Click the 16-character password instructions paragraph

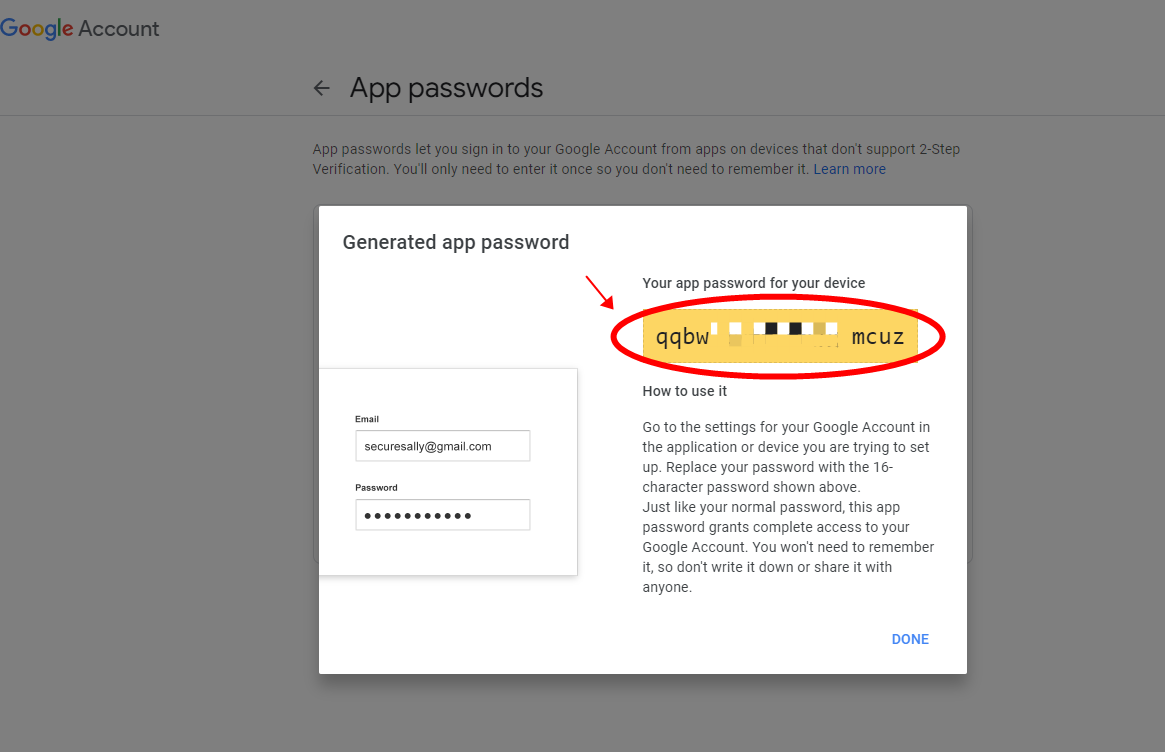click(x=788, y=507)
